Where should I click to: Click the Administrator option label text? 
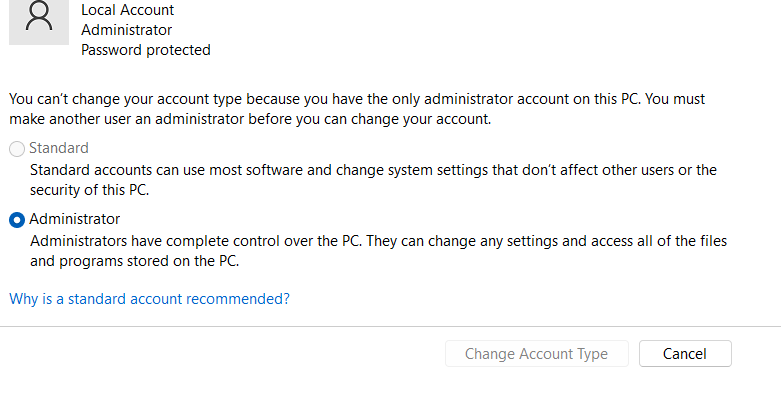click(x=75, y=219)
